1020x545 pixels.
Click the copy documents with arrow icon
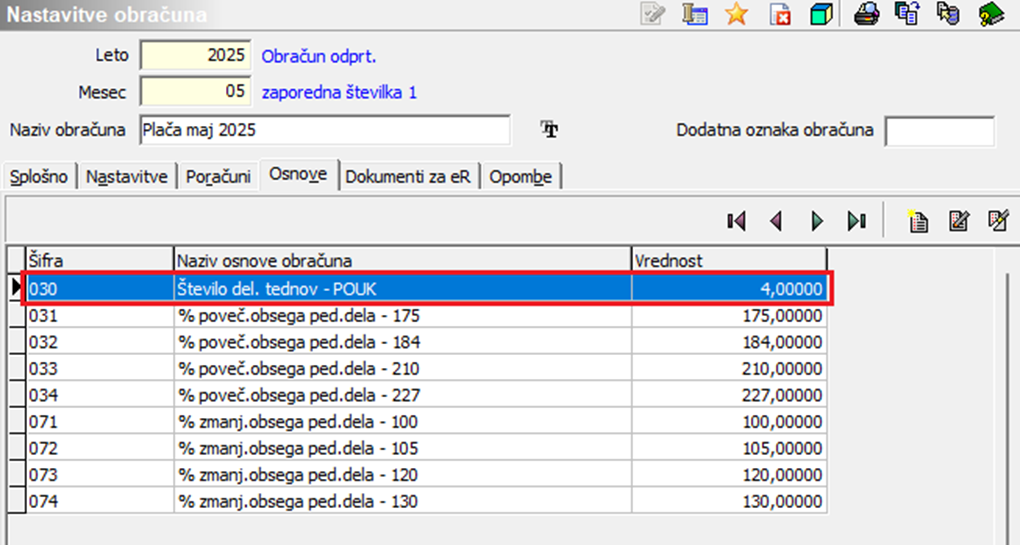coord(907,14)
